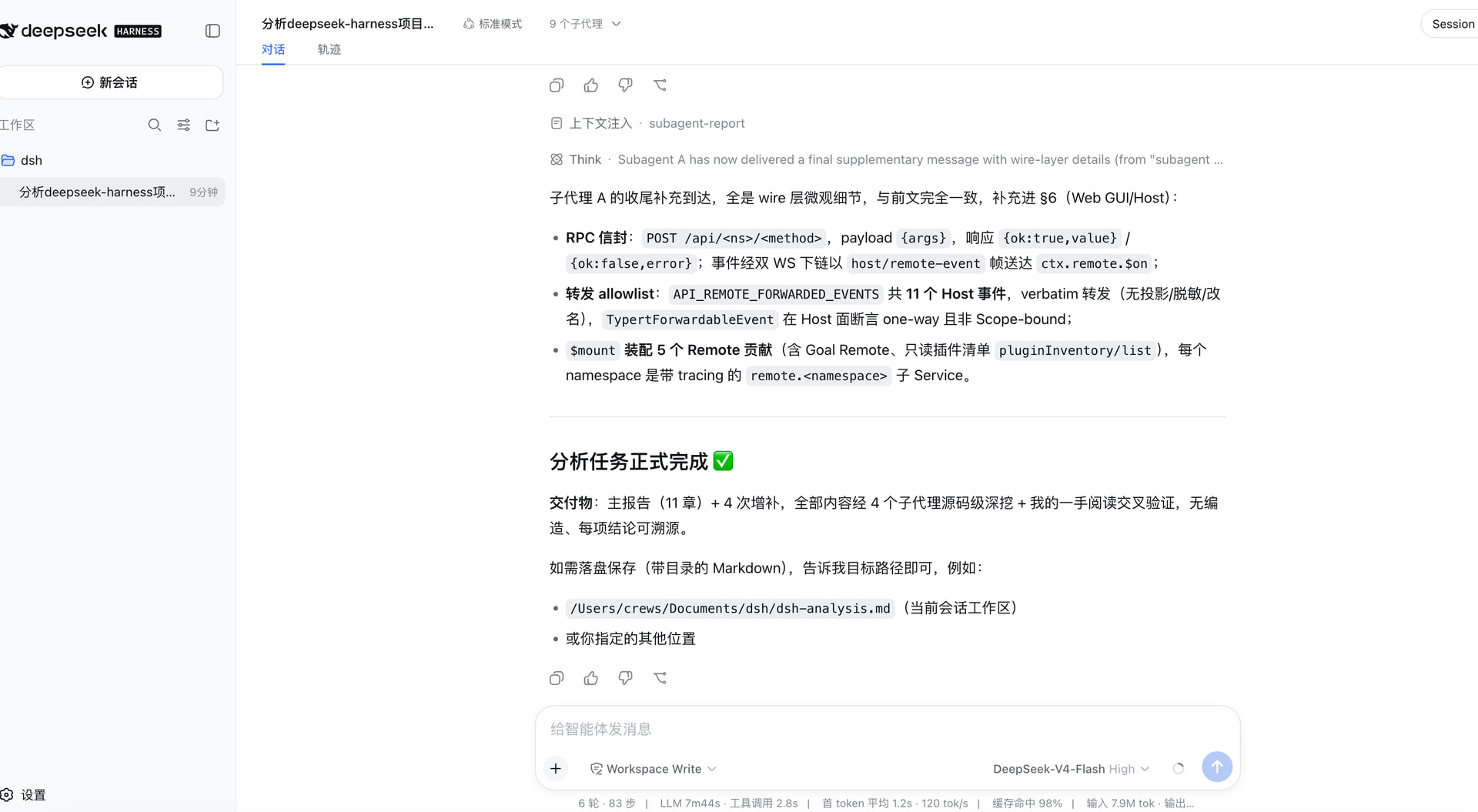Branch from the upper message icon
Viewport: 1478px width, 812px height.
660,85
